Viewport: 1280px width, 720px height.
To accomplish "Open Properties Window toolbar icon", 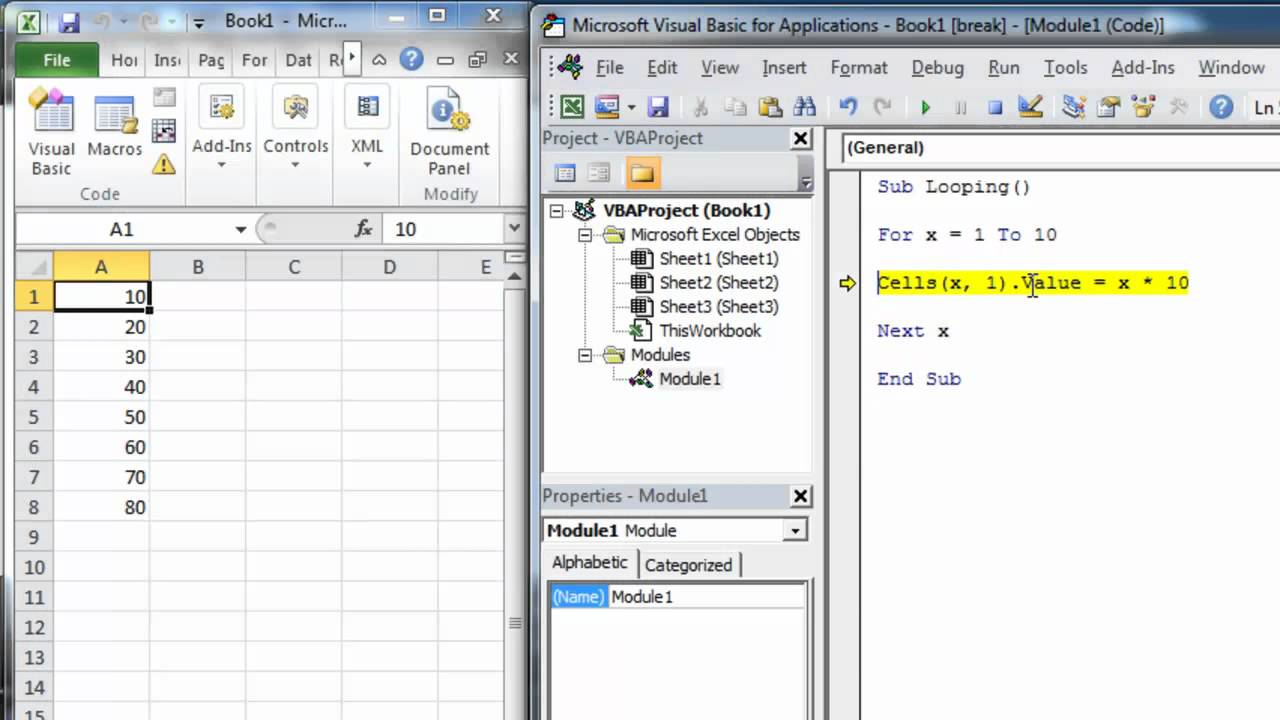I will coord(1108,106).
